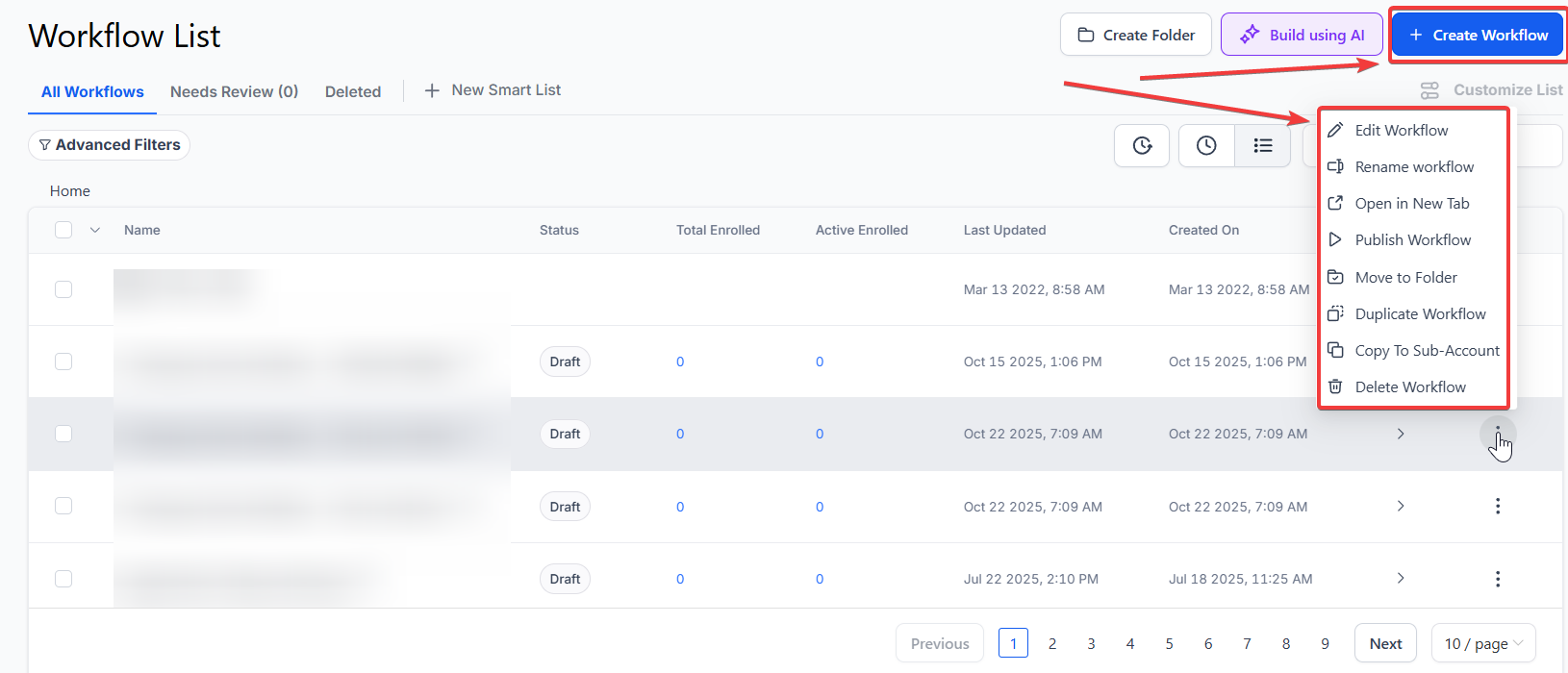Viewport: 1568px width, 673px height.
Task: Click the Next pagination button
Action: tap(1384, 643)
